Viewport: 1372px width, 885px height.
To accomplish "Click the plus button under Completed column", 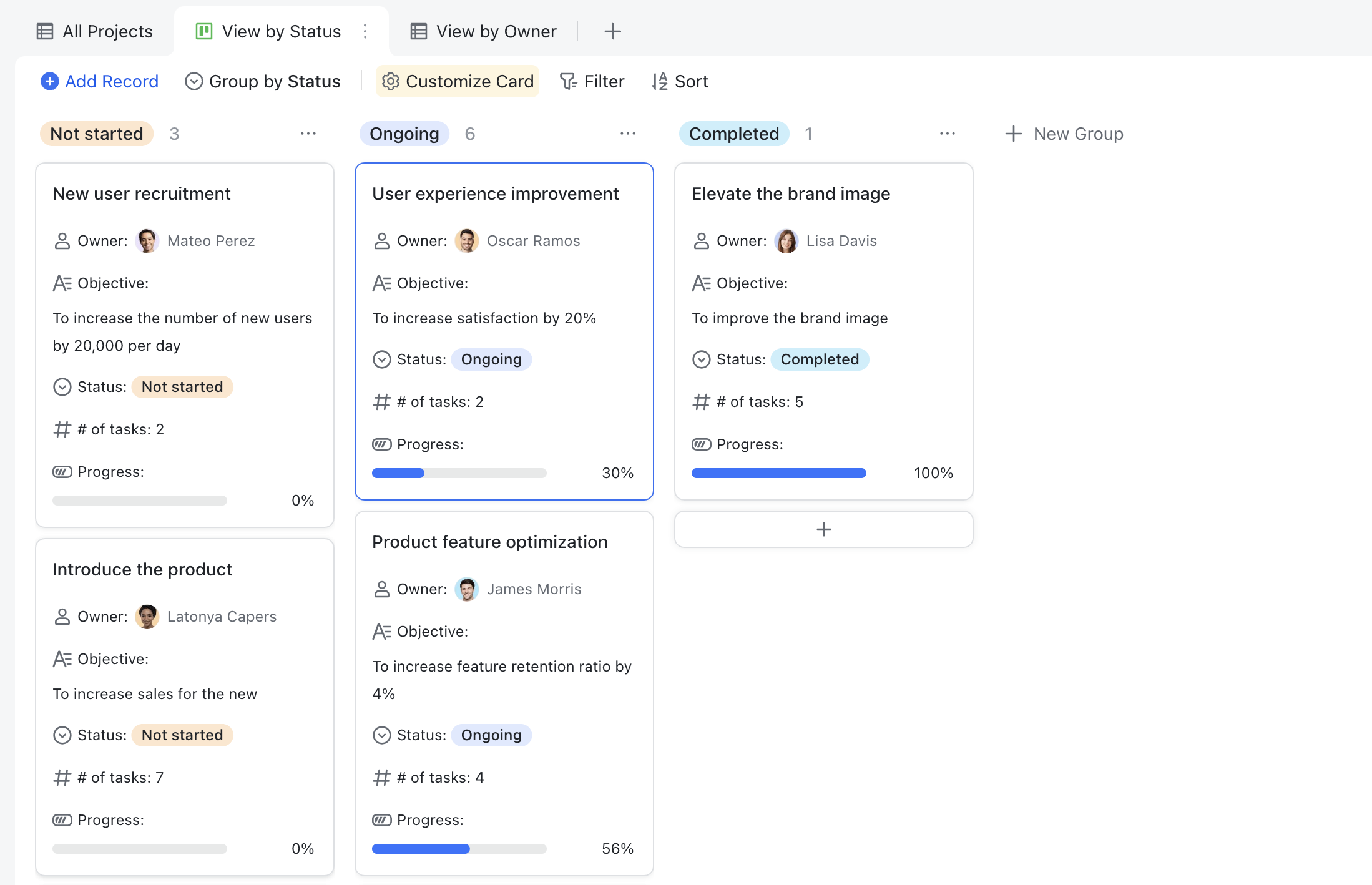I will click(823, 529).
